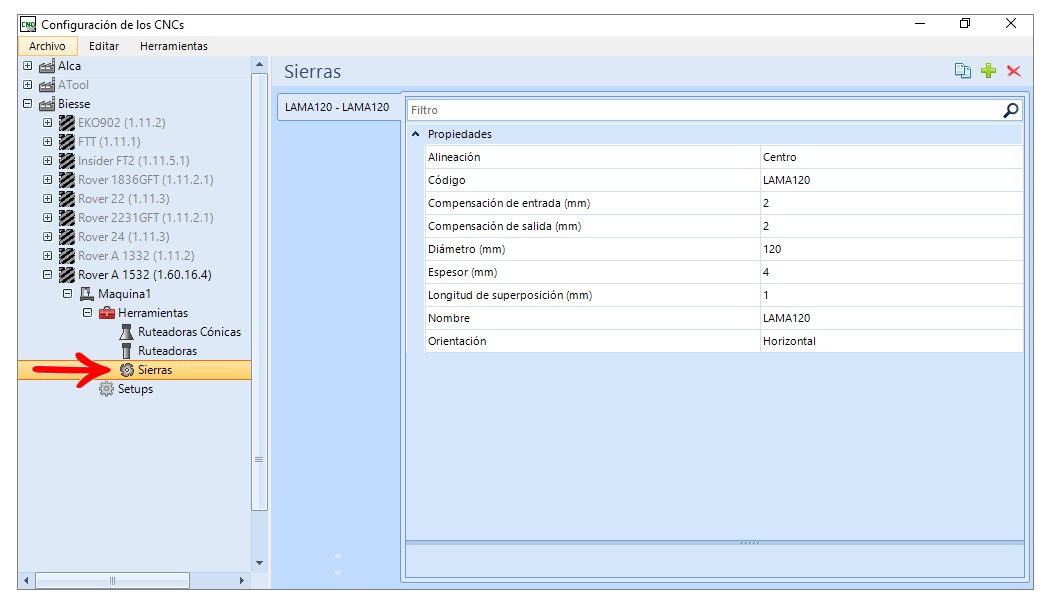Viewport: 1046px width, 610px height.
Task: Click the EKO902 machine icon
Action: [x=67, y=123]
